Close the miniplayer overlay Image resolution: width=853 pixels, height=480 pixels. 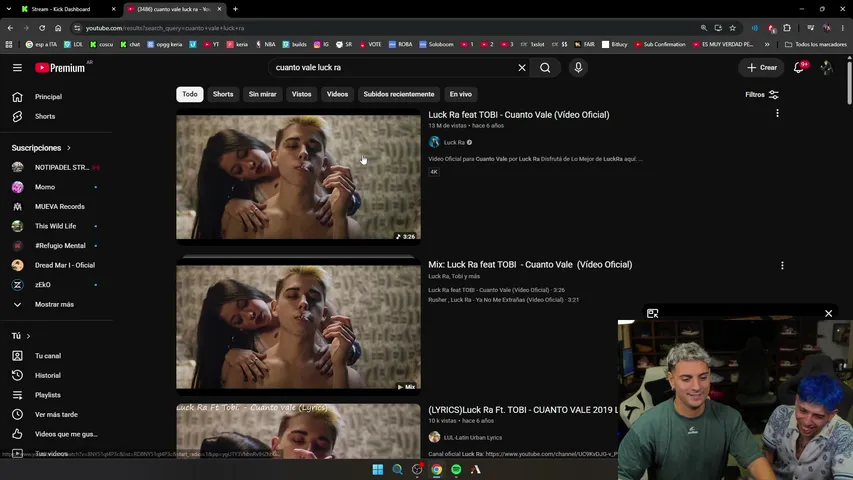click(x=829, y=313)
